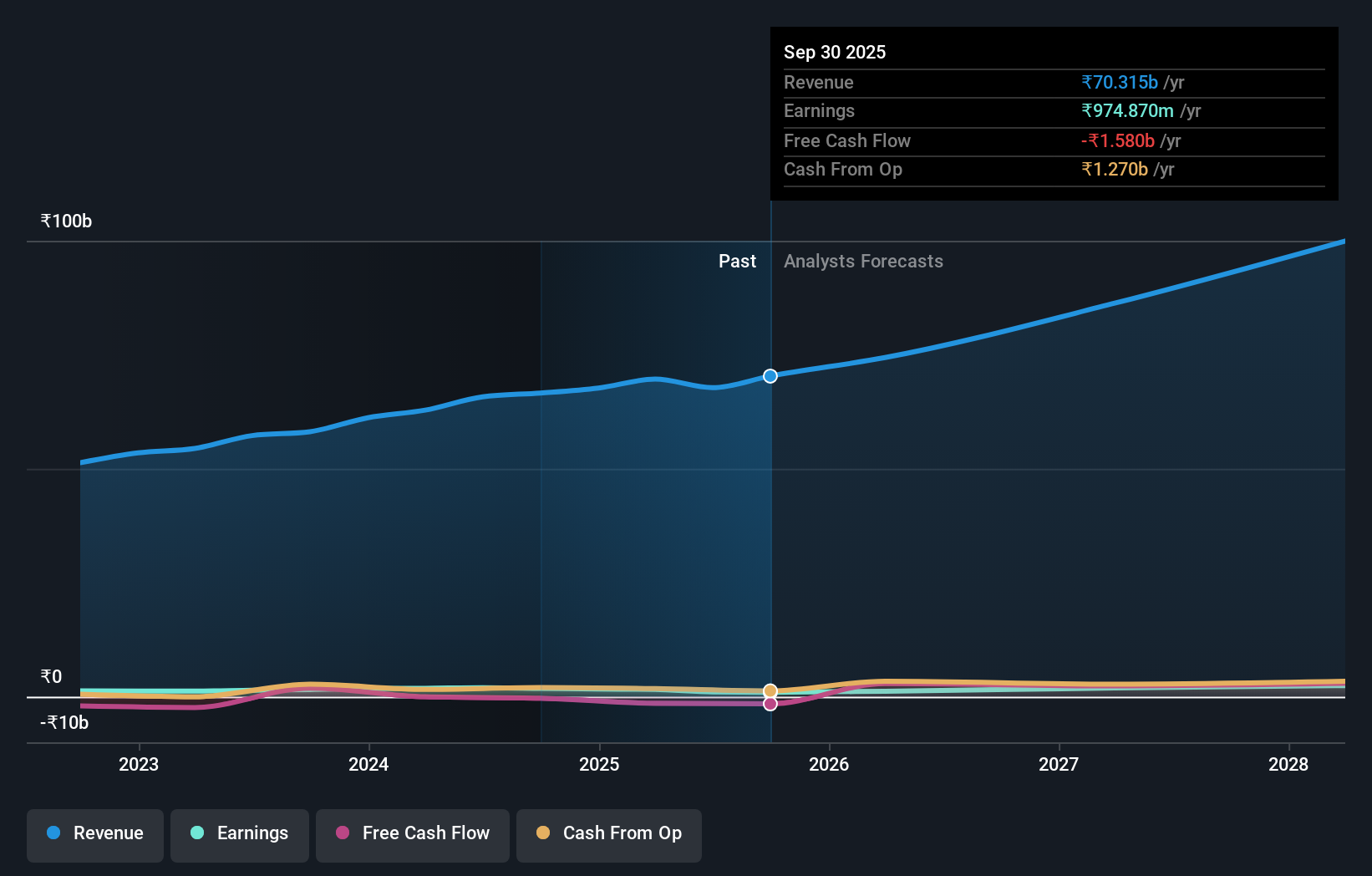
Task: Click the Cash From Op legend button
Action: [608, 833]
